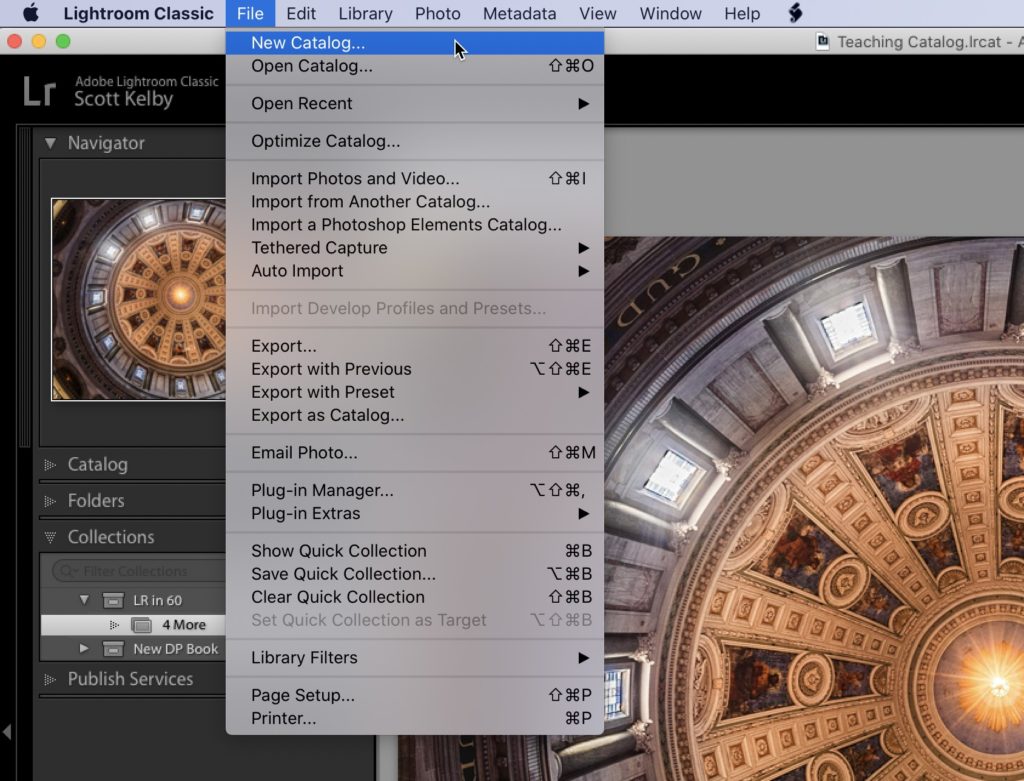Screen dimensions: 1024x781
Task: Select Import Photos and Video menu item
Action: coord(355,179)
